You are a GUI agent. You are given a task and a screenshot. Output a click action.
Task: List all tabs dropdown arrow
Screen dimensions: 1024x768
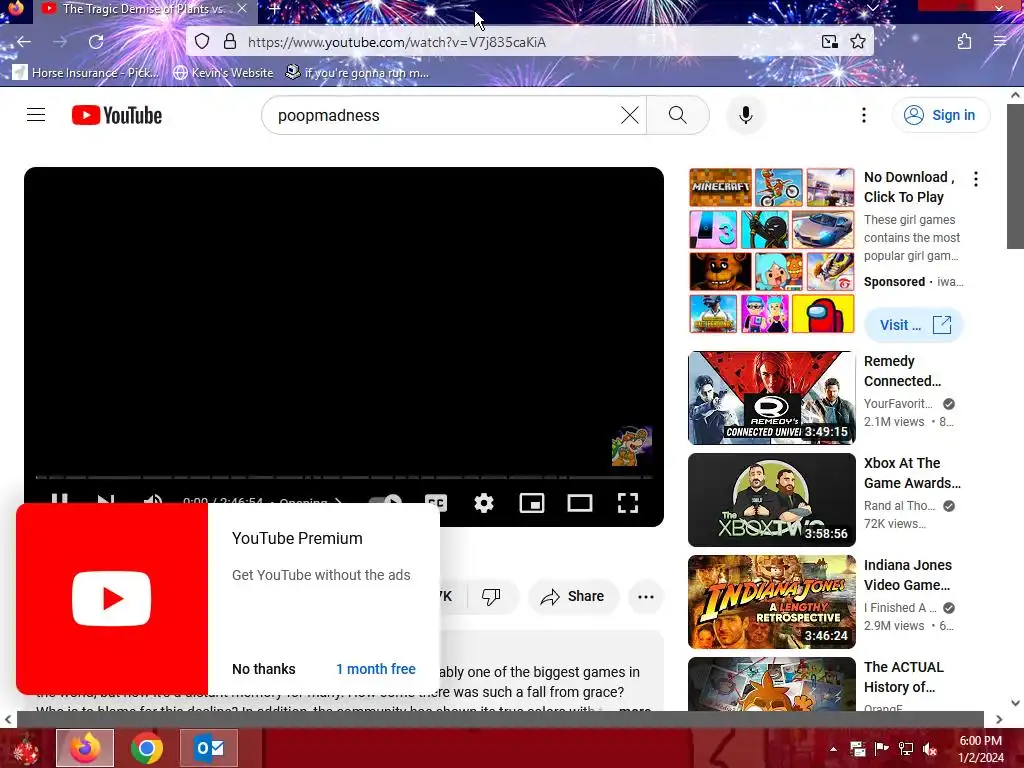(x=872, y=8)
